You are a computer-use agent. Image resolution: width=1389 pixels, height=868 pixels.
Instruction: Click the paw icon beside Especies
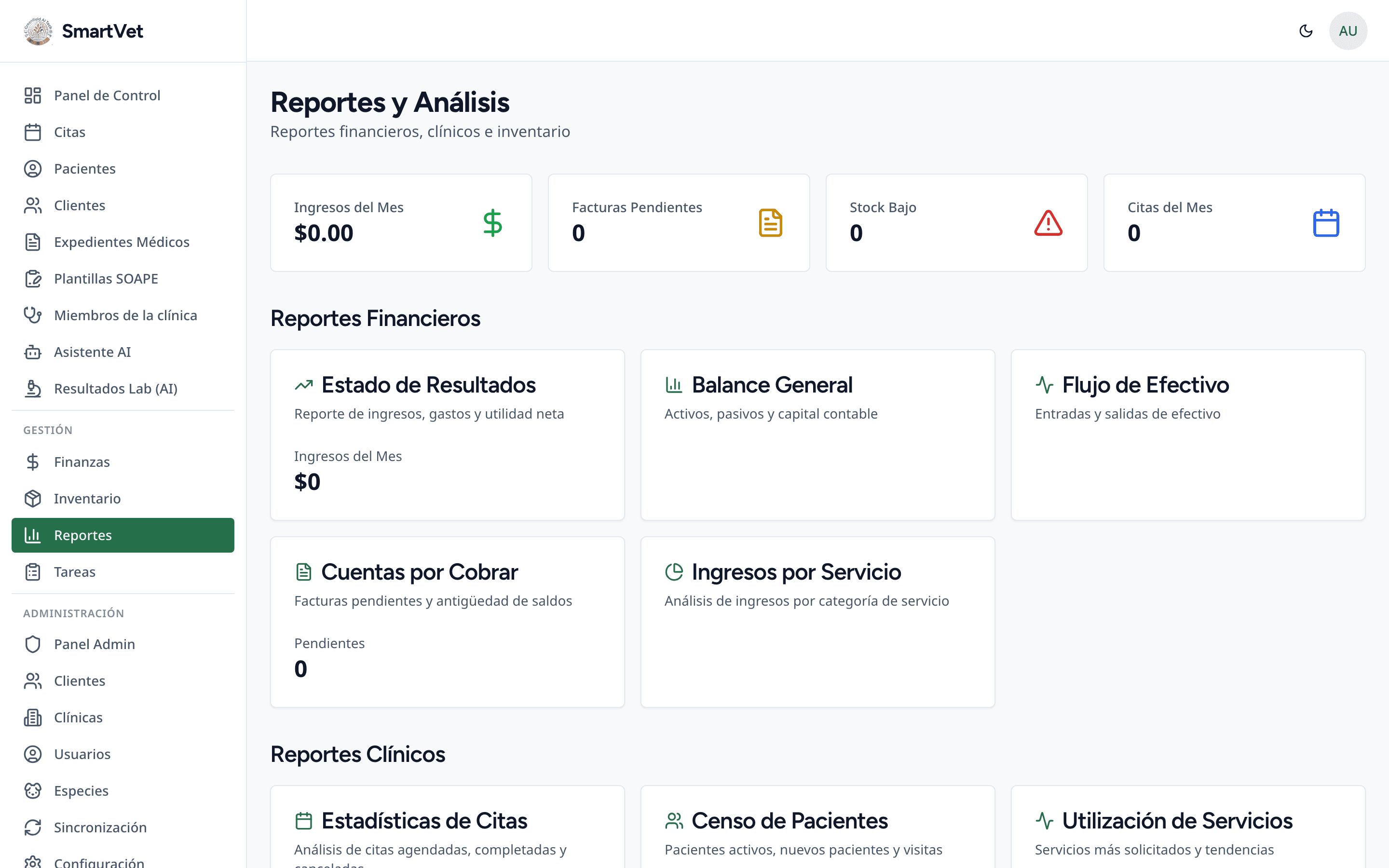pyautogui.click(x=33, y=790)
